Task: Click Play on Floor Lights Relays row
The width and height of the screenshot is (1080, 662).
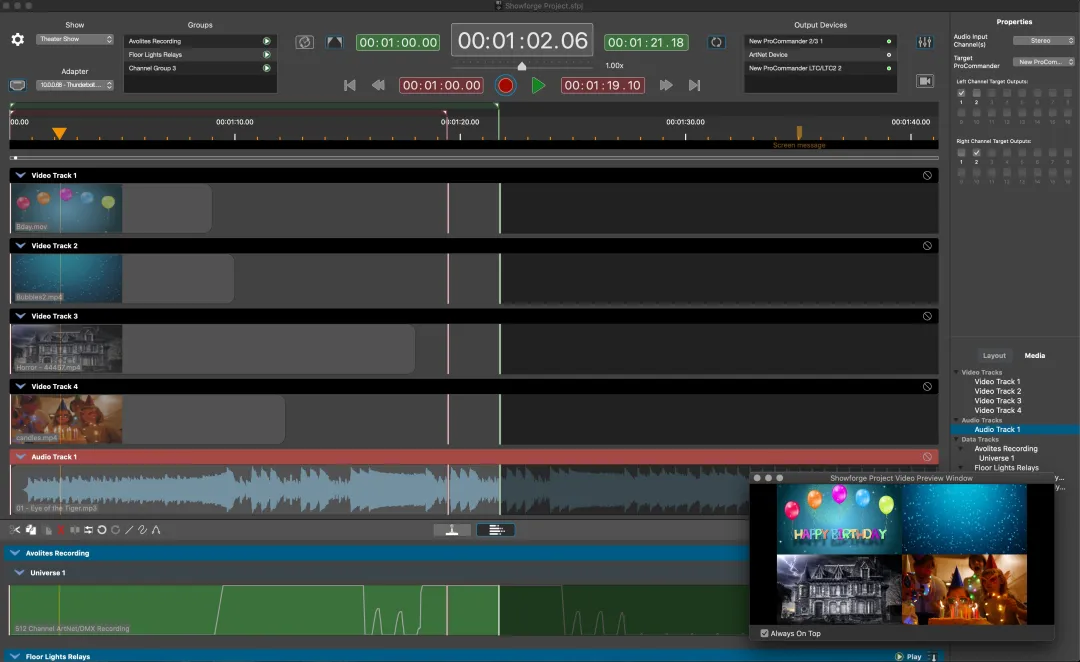Action: click(908, 656)
